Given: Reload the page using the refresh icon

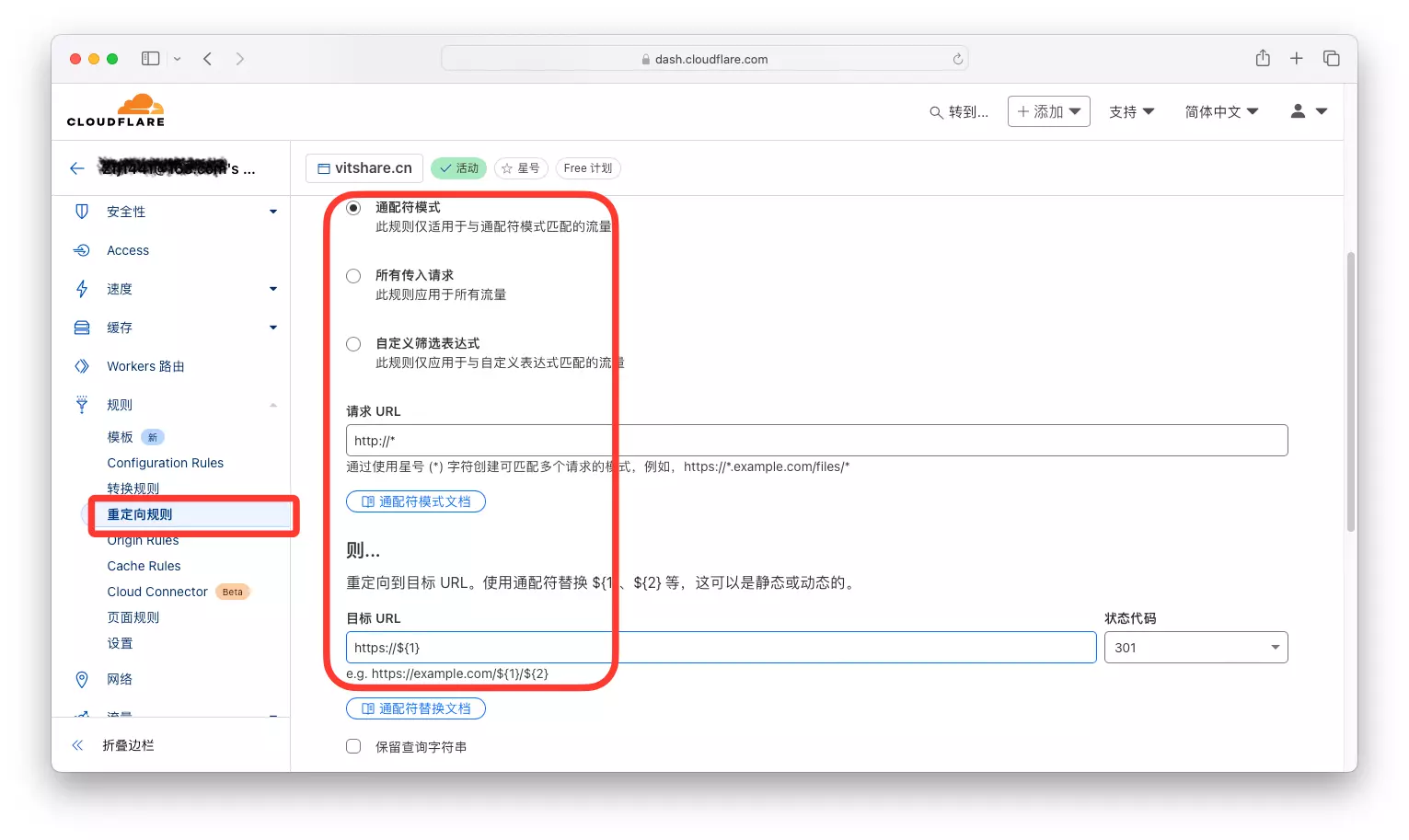Looking at the screenshot, I should pos(957,59).
